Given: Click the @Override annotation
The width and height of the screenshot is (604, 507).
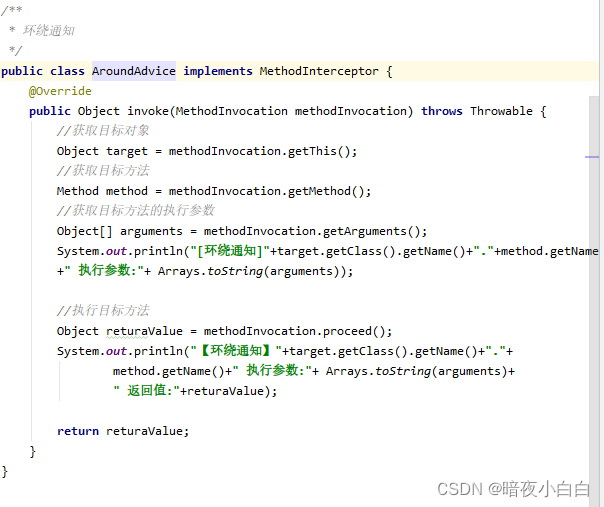Looking at the screenshot, I should point(60,91).
